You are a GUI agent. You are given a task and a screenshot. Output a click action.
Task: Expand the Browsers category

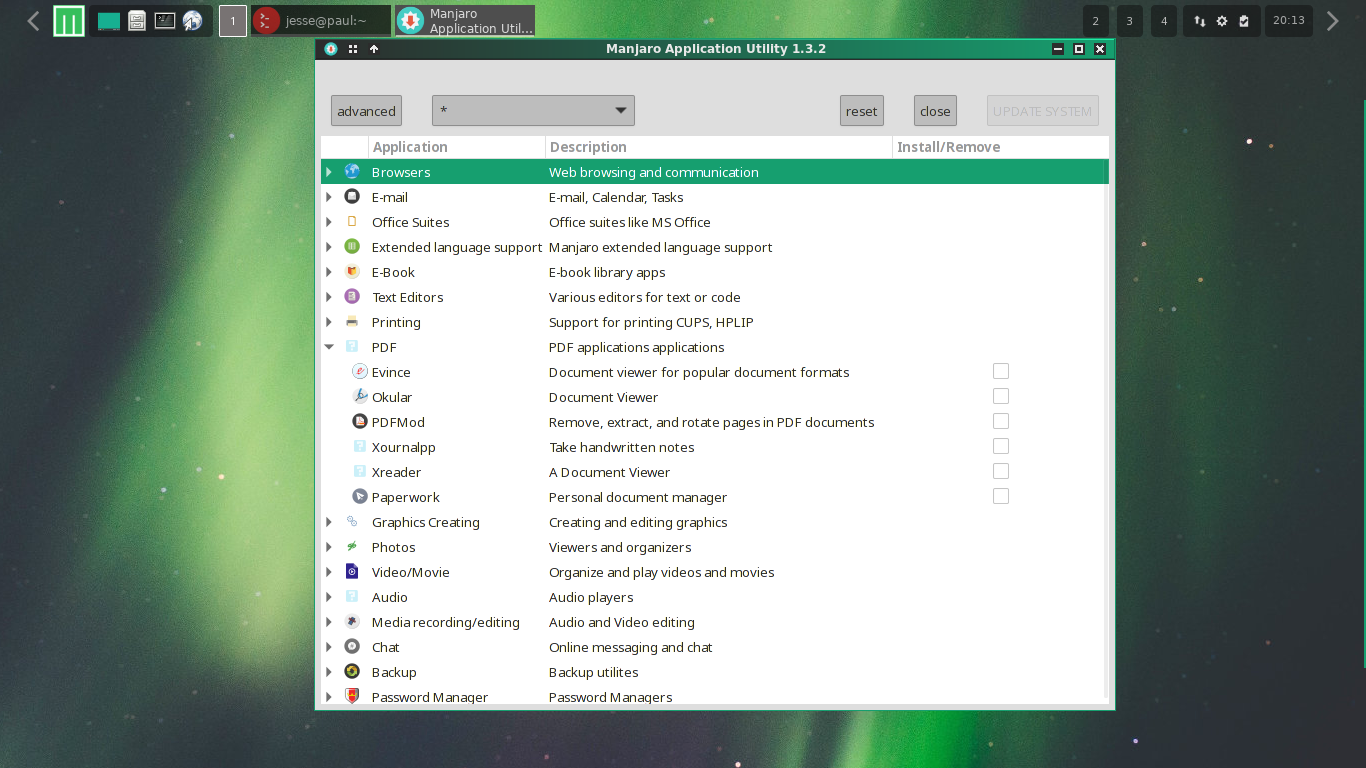(329, 172)
